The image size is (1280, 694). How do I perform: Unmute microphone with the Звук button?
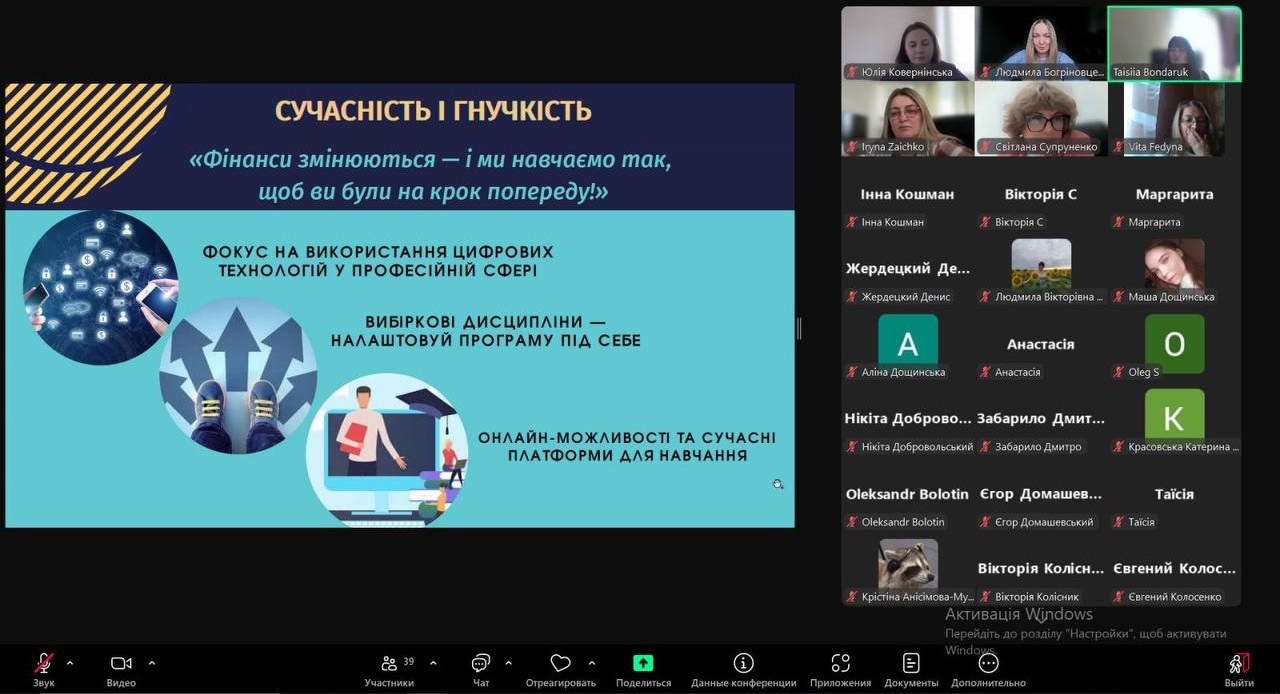click(44, 664)
